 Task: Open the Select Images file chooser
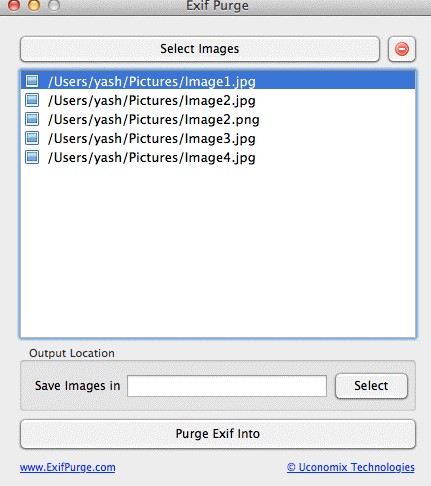point(200,49)
